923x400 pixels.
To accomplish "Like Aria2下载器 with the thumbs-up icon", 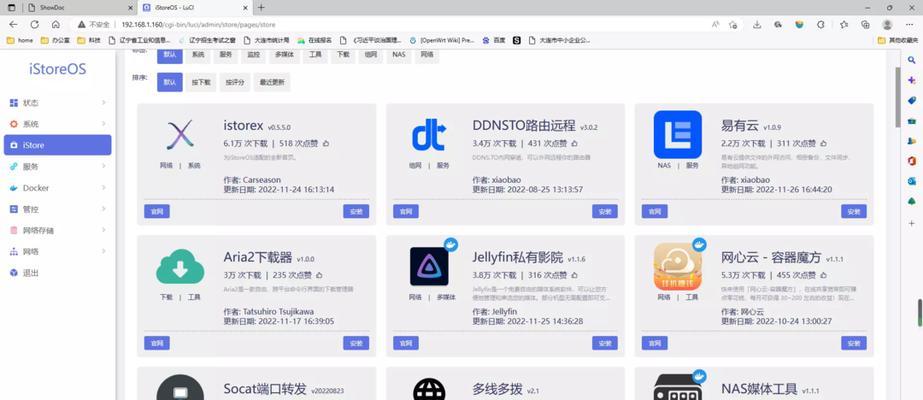I will pyautogui.click(x=319, y=275).
